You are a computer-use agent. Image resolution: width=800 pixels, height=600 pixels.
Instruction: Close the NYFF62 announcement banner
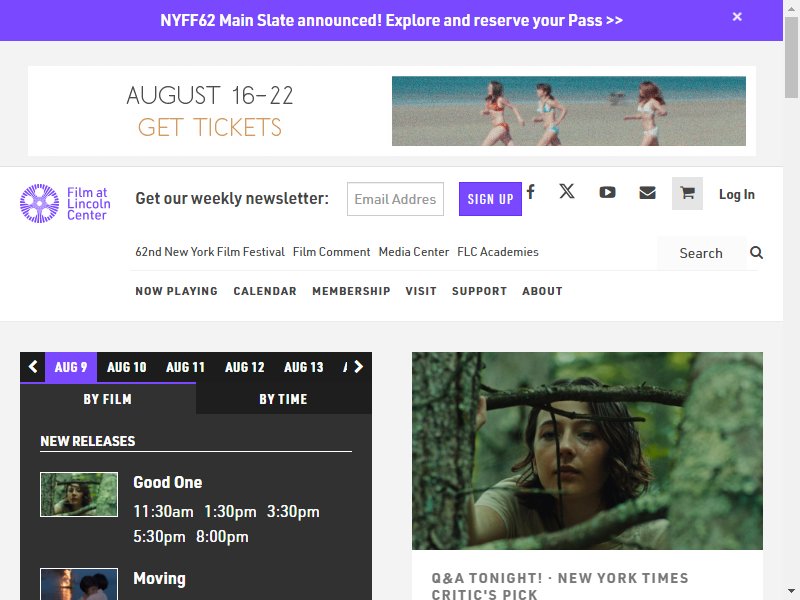[737, 17]
